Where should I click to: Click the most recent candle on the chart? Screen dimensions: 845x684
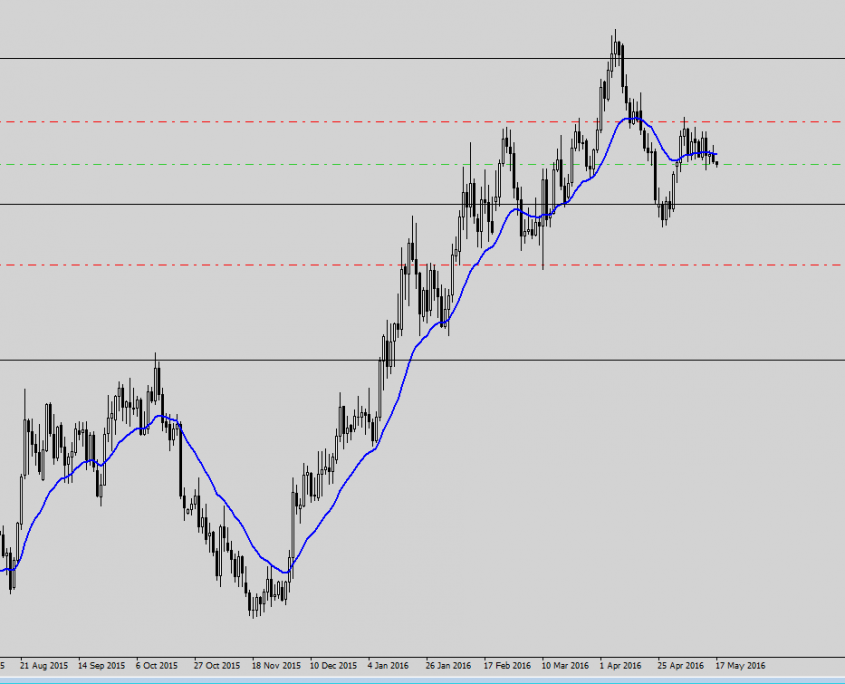tap(717, 163)
